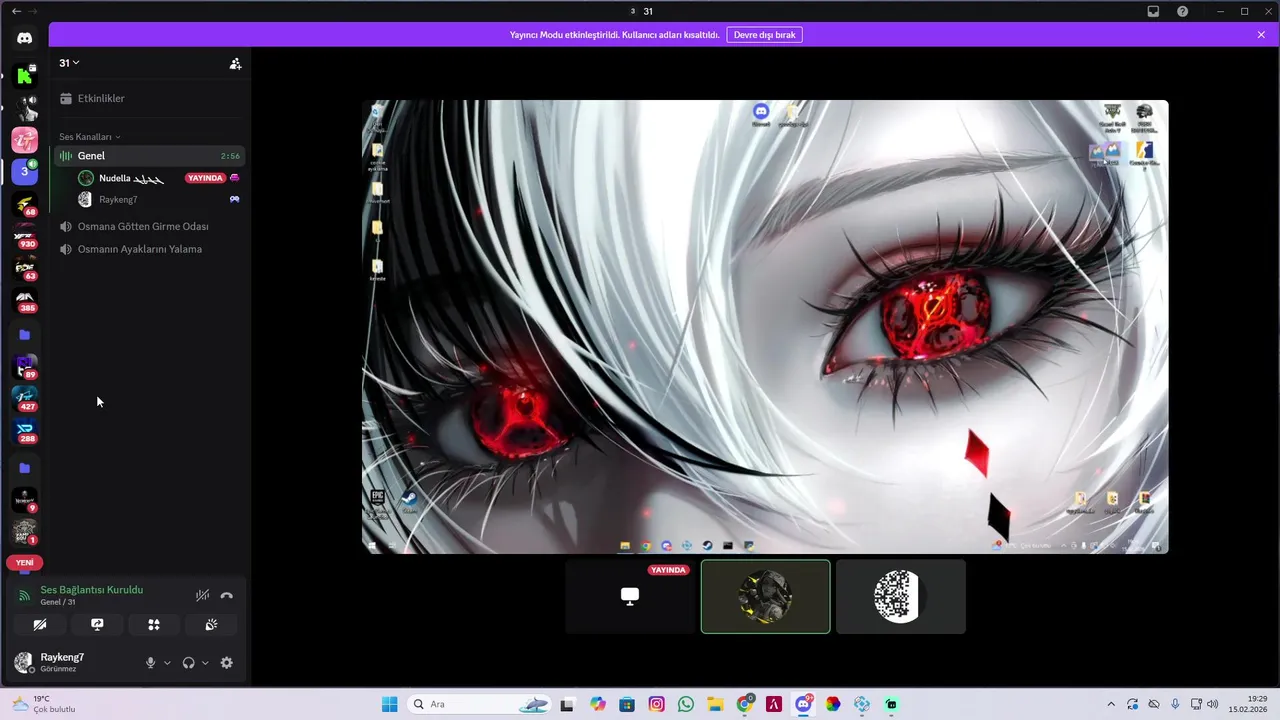Image resolution: width=1280 pixels, height=720 pixels.
Task: Click the YAYINDA badge next to Nudella
Action: pyautogui.click(x=205, y=178)
